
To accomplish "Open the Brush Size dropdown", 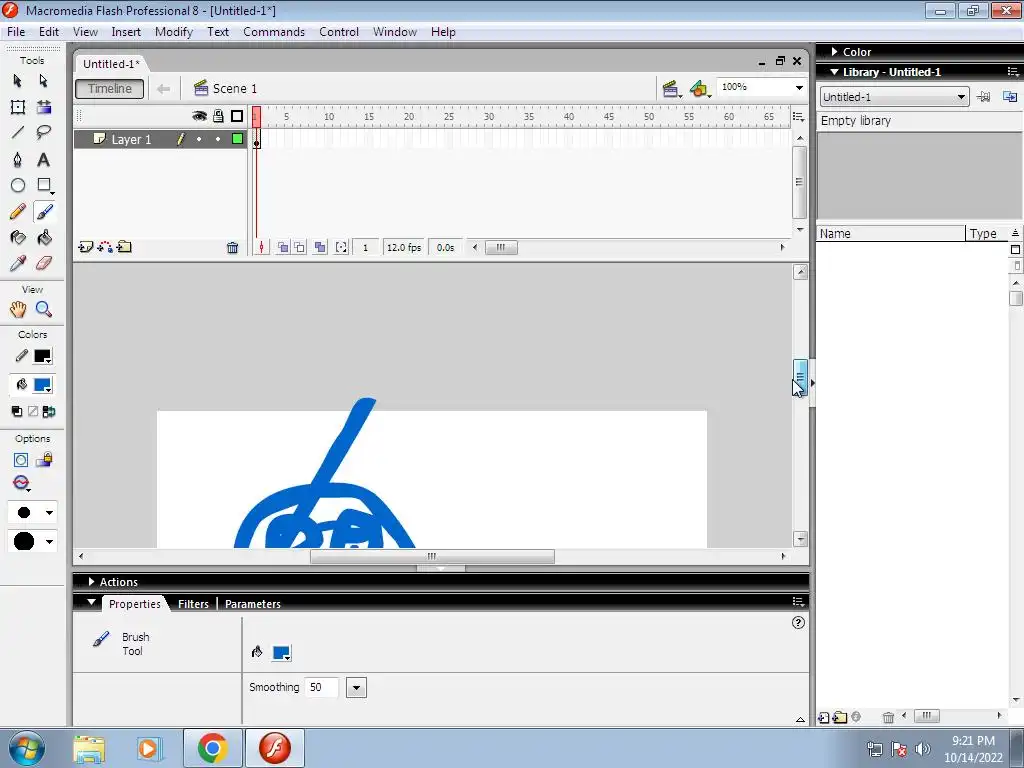I will coord(31,513).
